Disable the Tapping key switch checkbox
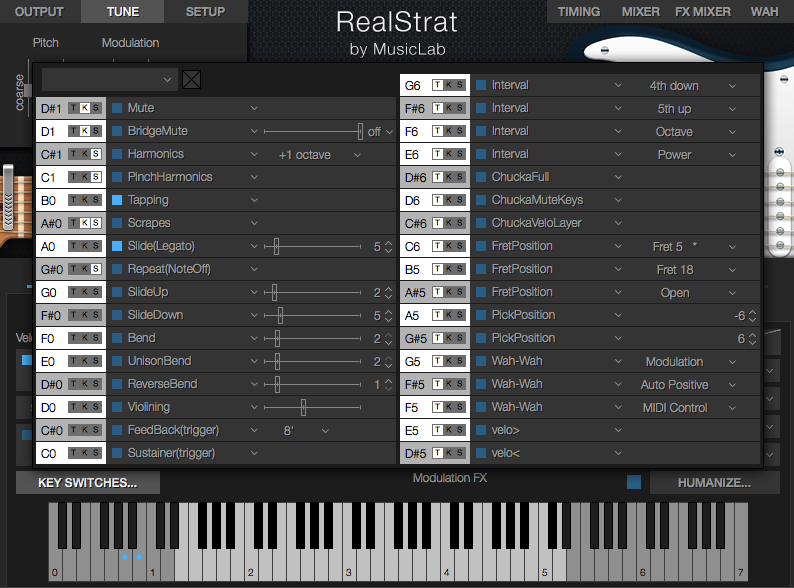Image resolution: width=794 pixels, height=588 pixels. tap(117, 200)
